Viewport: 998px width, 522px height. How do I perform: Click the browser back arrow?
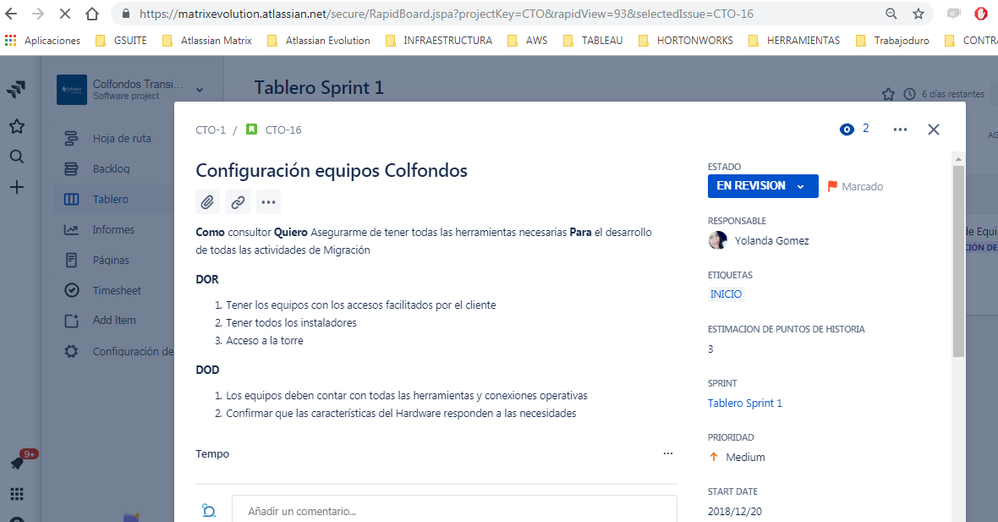pos(11,13)
